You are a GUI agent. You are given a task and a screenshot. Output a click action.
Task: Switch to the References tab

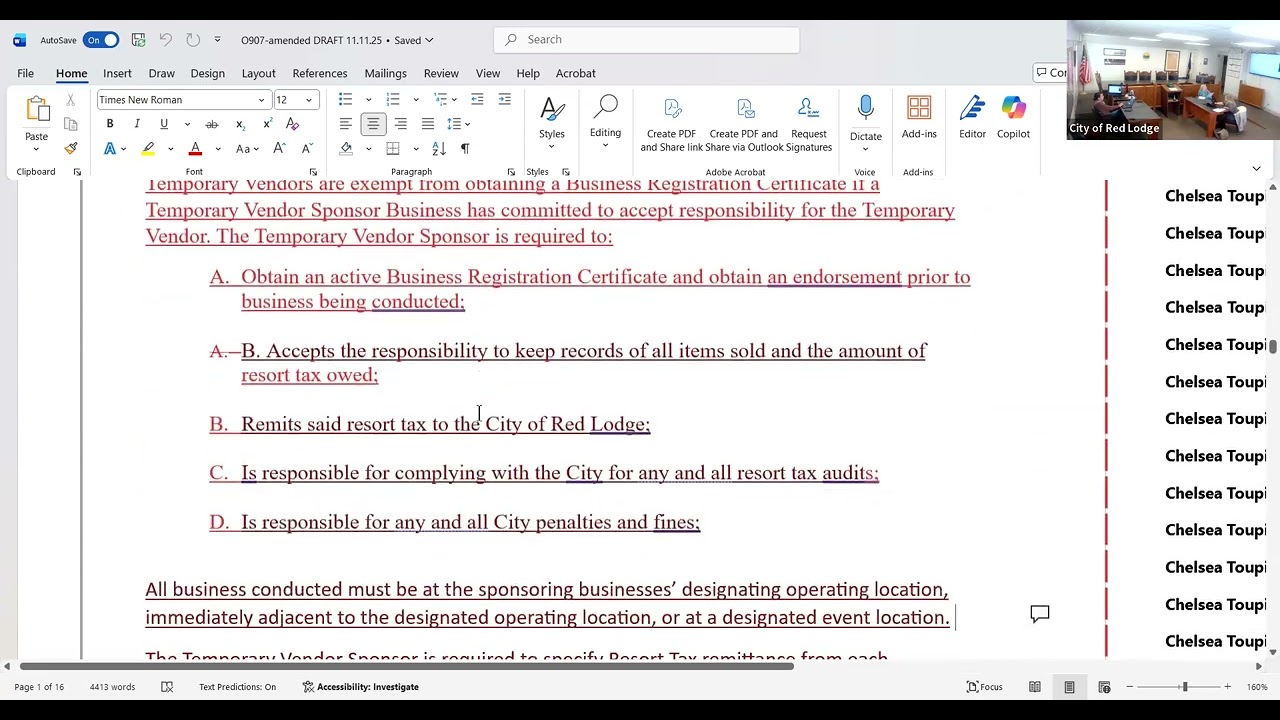coord(320,73)
